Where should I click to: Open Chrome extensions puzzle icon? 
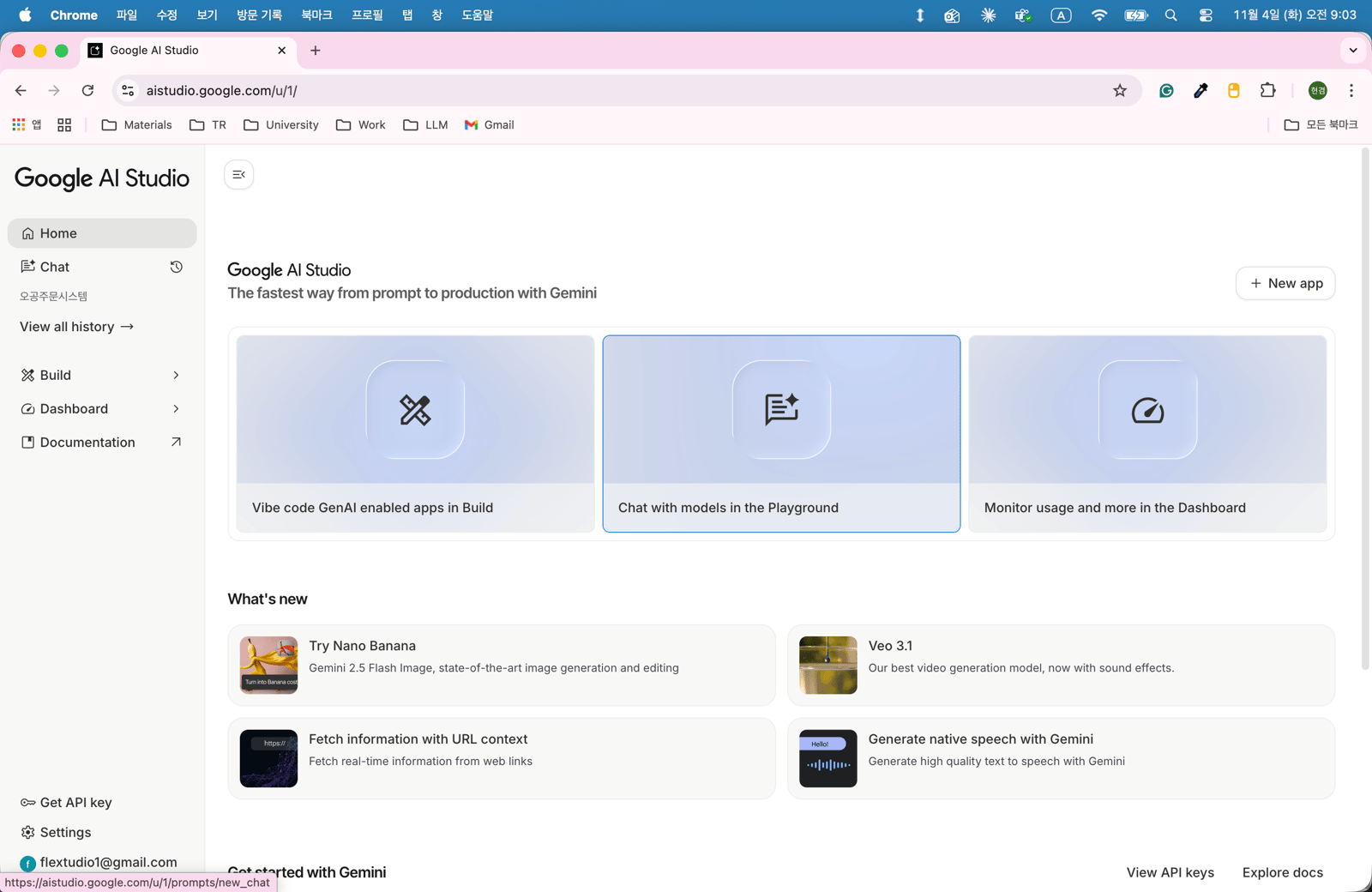pyautogui.click(x=1267, y=91)
